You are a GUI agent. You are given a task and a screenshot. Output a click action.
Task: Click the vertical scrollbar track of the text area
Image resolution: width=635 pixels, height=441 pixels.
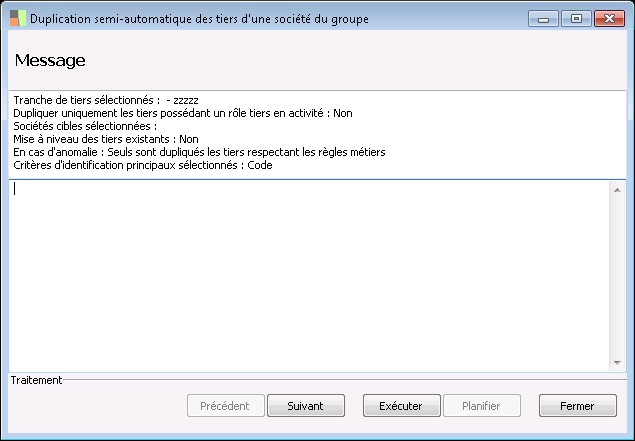(618, 275)
